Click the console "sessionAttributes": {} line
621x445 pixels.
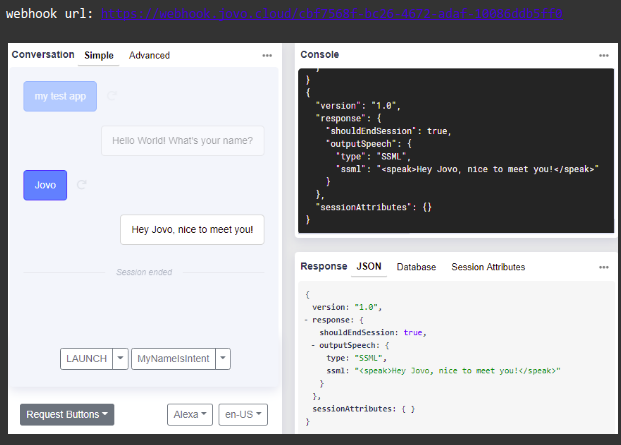(373, 207)
